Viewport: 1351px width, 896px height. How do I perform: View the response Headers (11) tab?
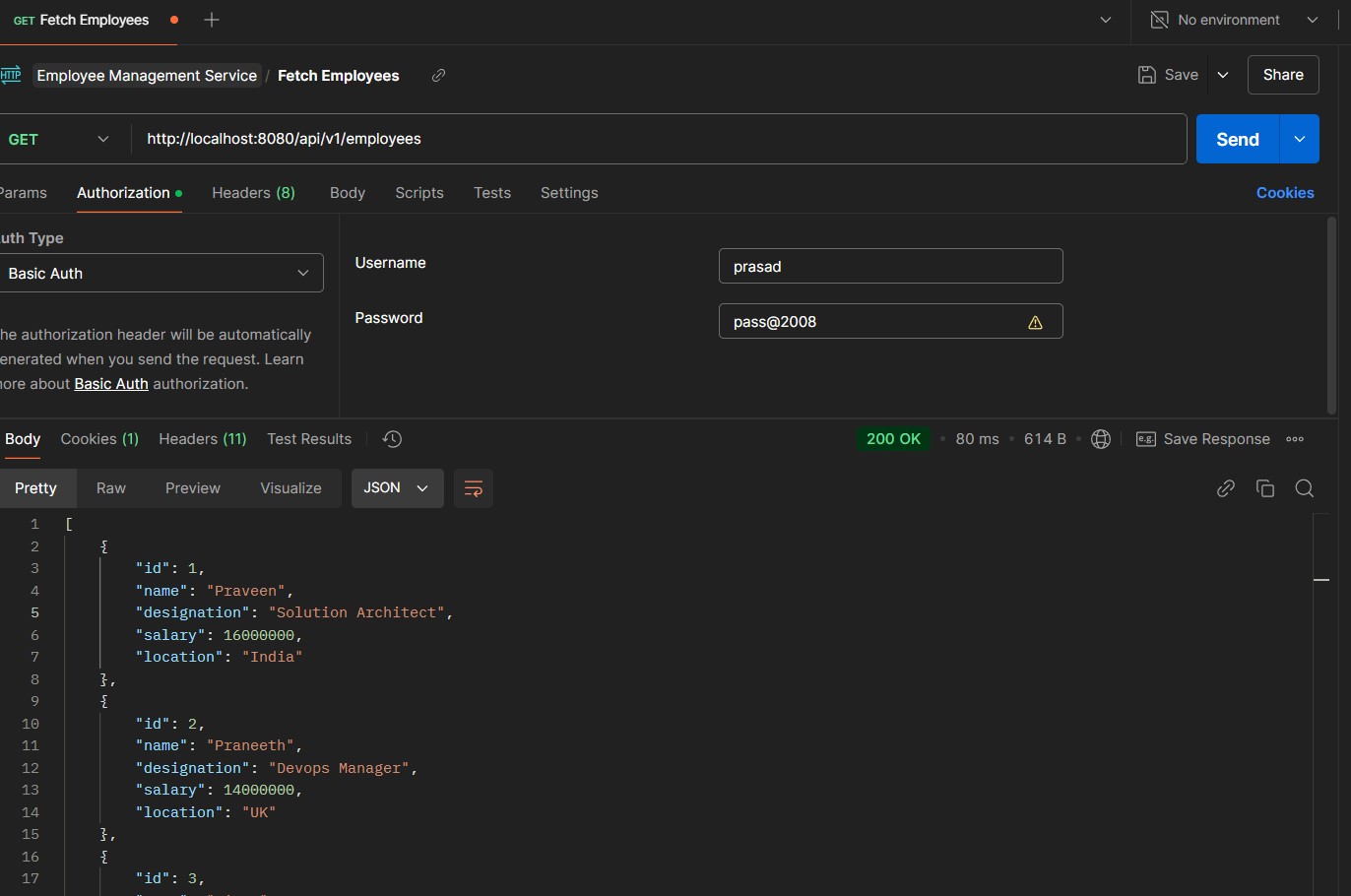[203, 439]
